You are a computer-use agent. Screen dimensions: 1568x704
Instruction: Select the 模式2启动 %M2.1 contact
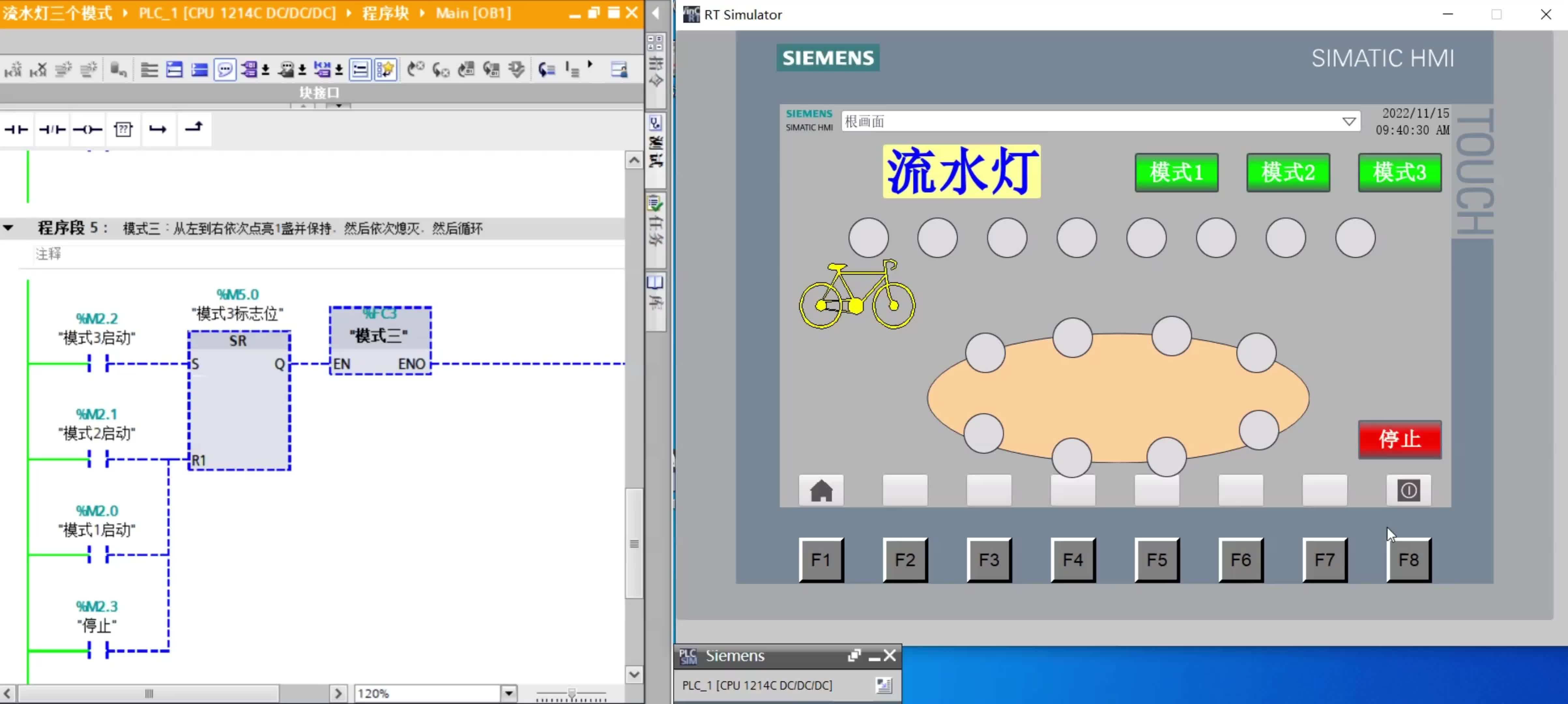click(97, 459)
